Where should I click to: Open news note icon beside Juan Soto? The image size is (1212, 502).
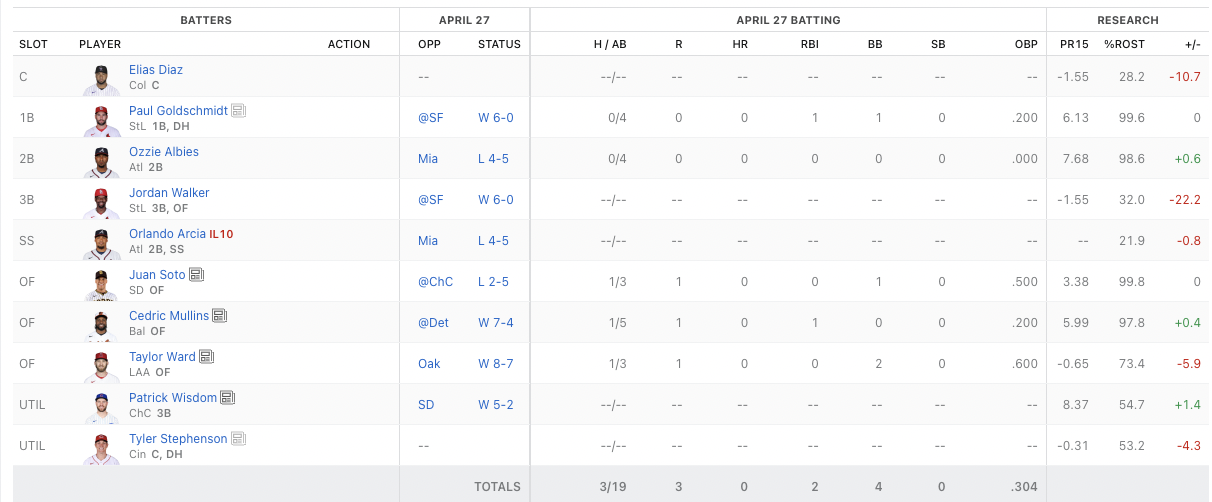[x=197, y=275]
